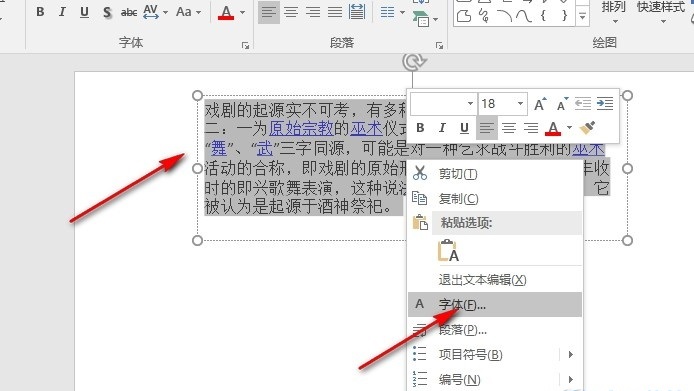Open 字体(F)... from context menu
Viewport: 694px width, 391px height.
pos(495,305)
